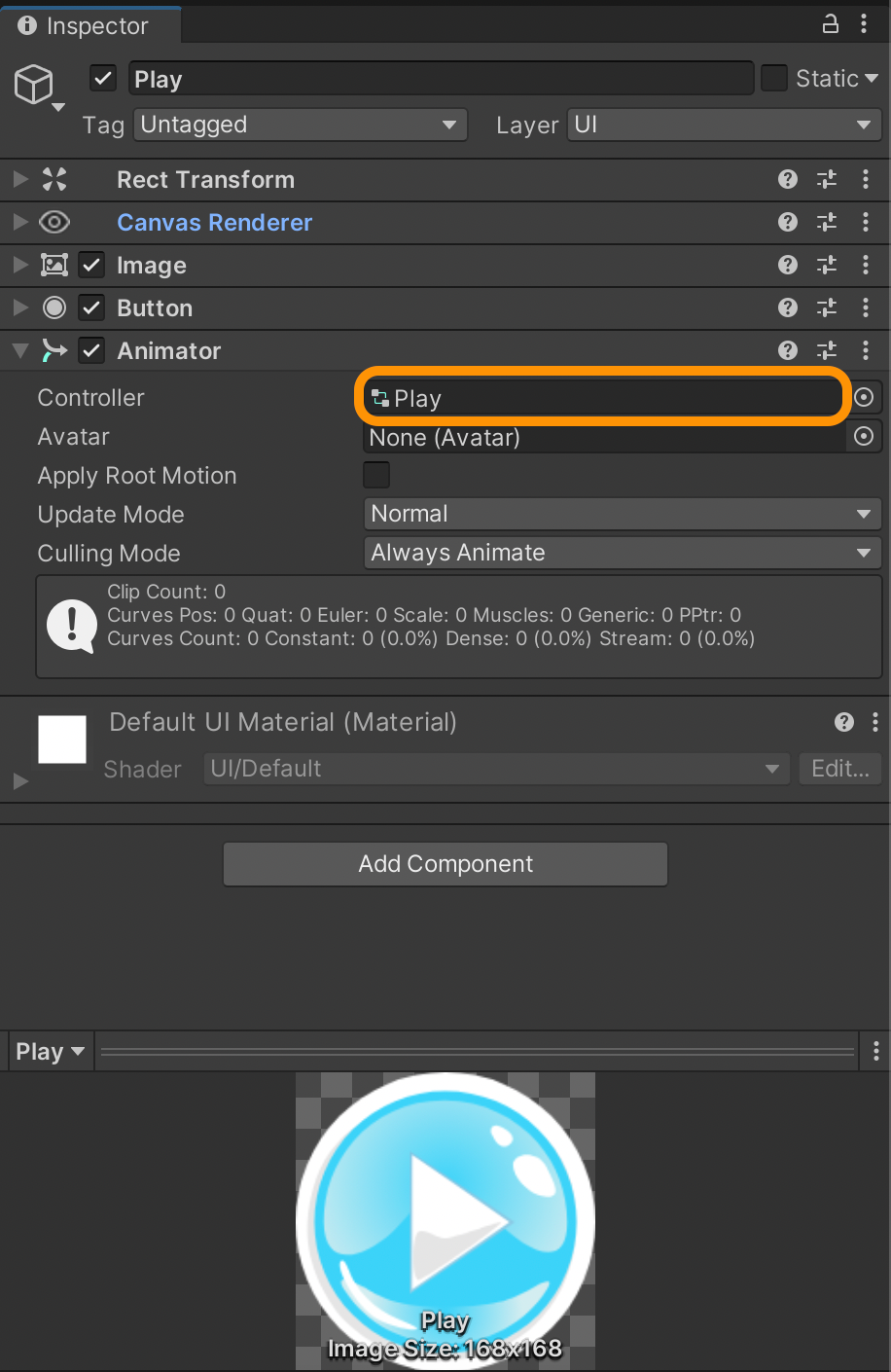
Task: Select the Inspector tab
Action: point(90,25)
